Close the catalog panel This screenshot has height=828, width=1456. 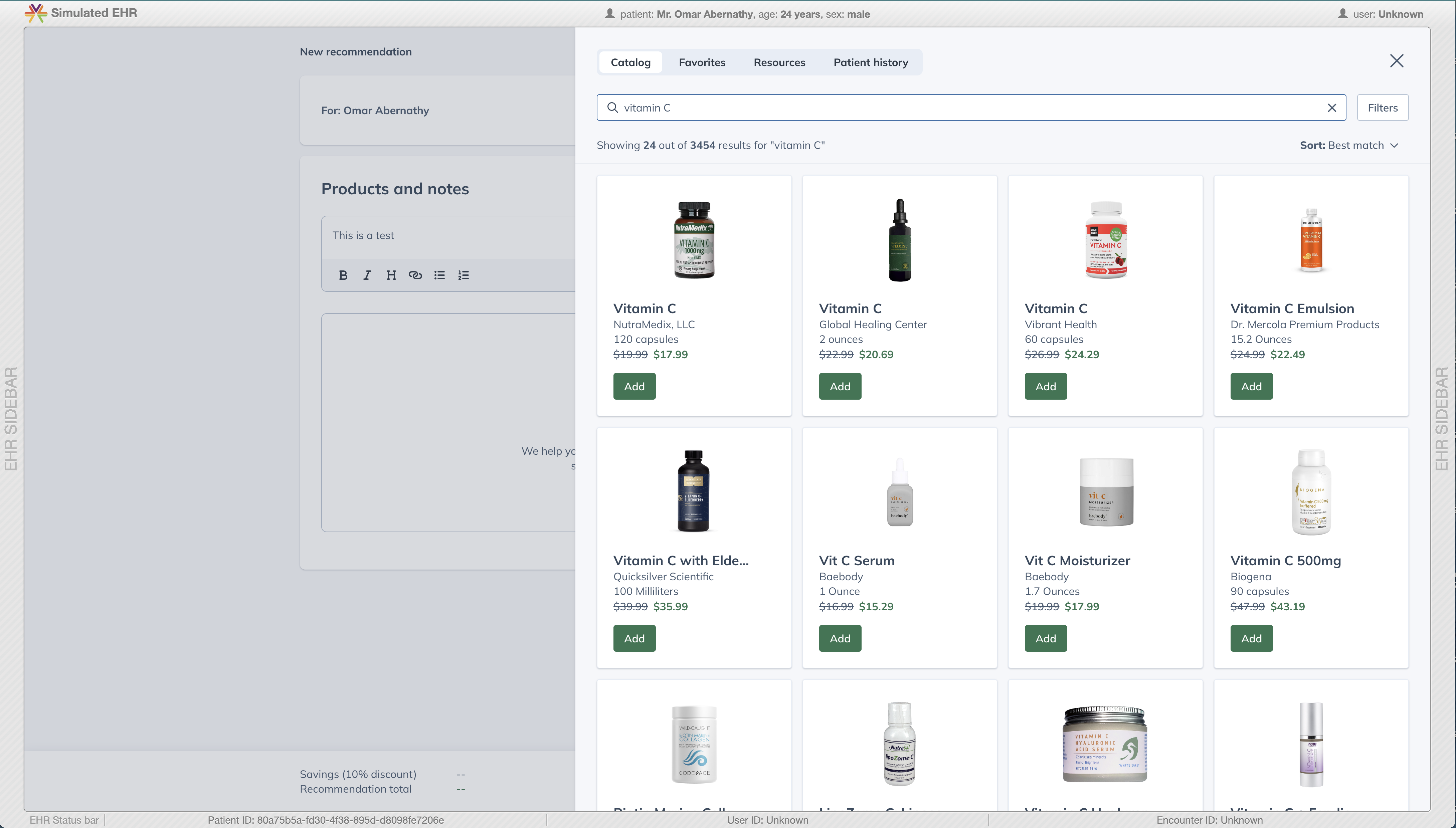[x=1396, y=61]
